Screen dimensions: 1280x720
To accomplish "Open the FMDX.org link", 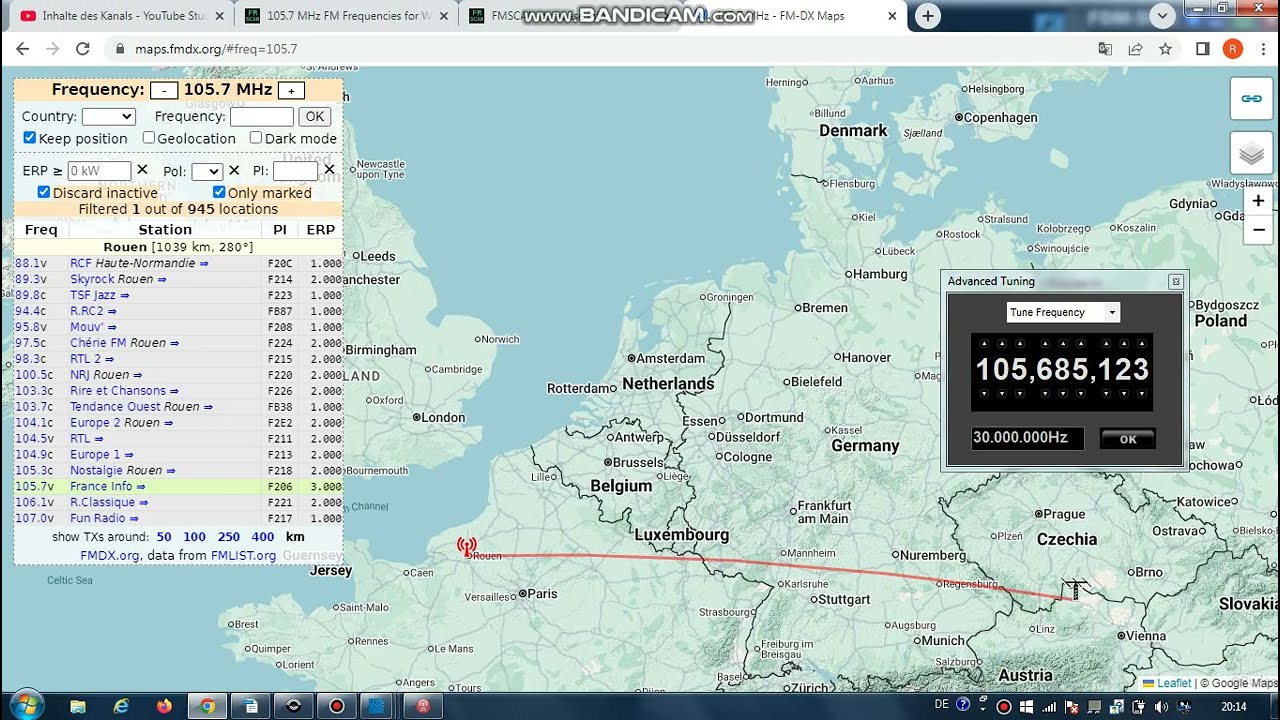I will pyautogui.click(x=110, y=555).
